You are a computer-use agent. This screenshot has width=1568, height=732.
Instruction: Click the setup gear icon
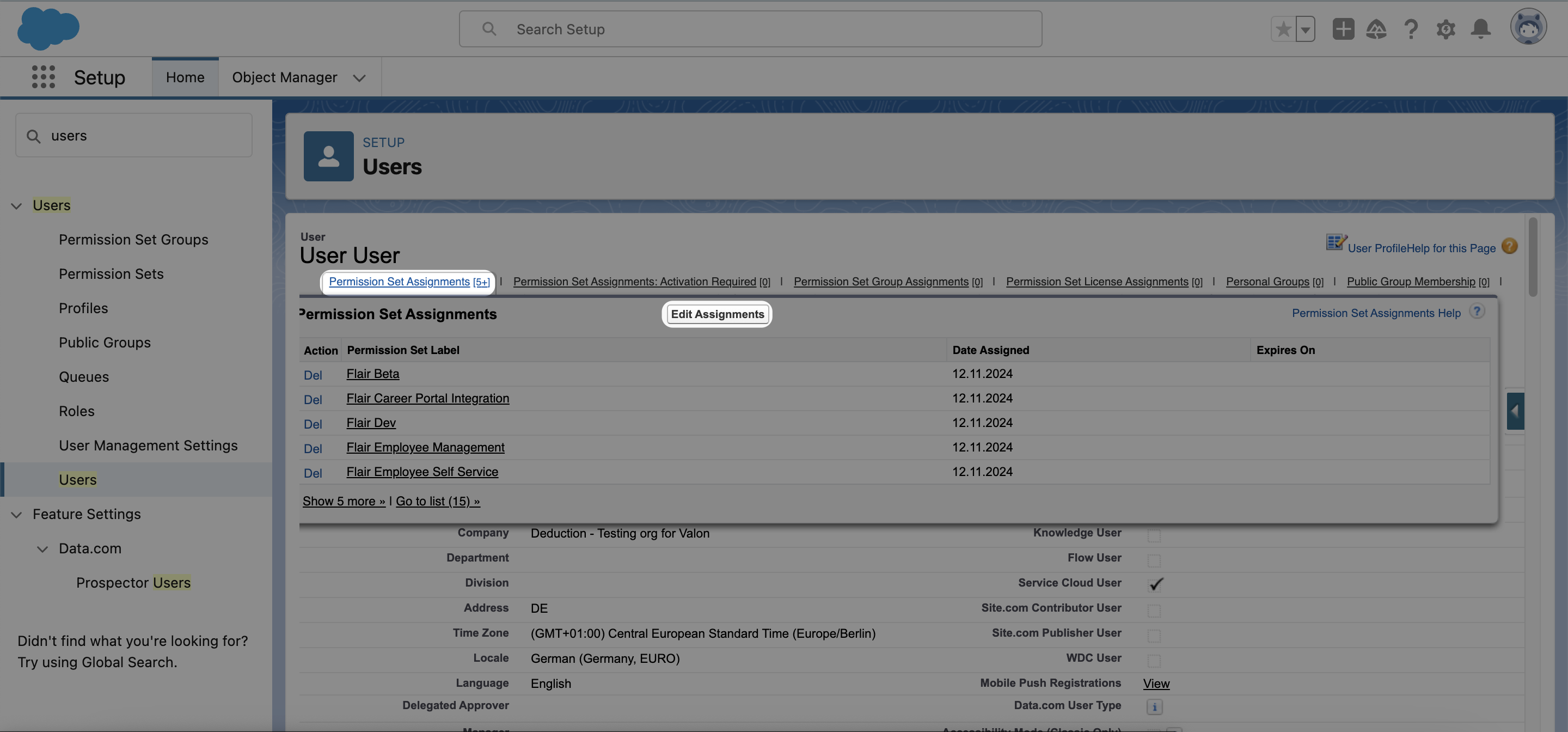[x=1445, y=29]
